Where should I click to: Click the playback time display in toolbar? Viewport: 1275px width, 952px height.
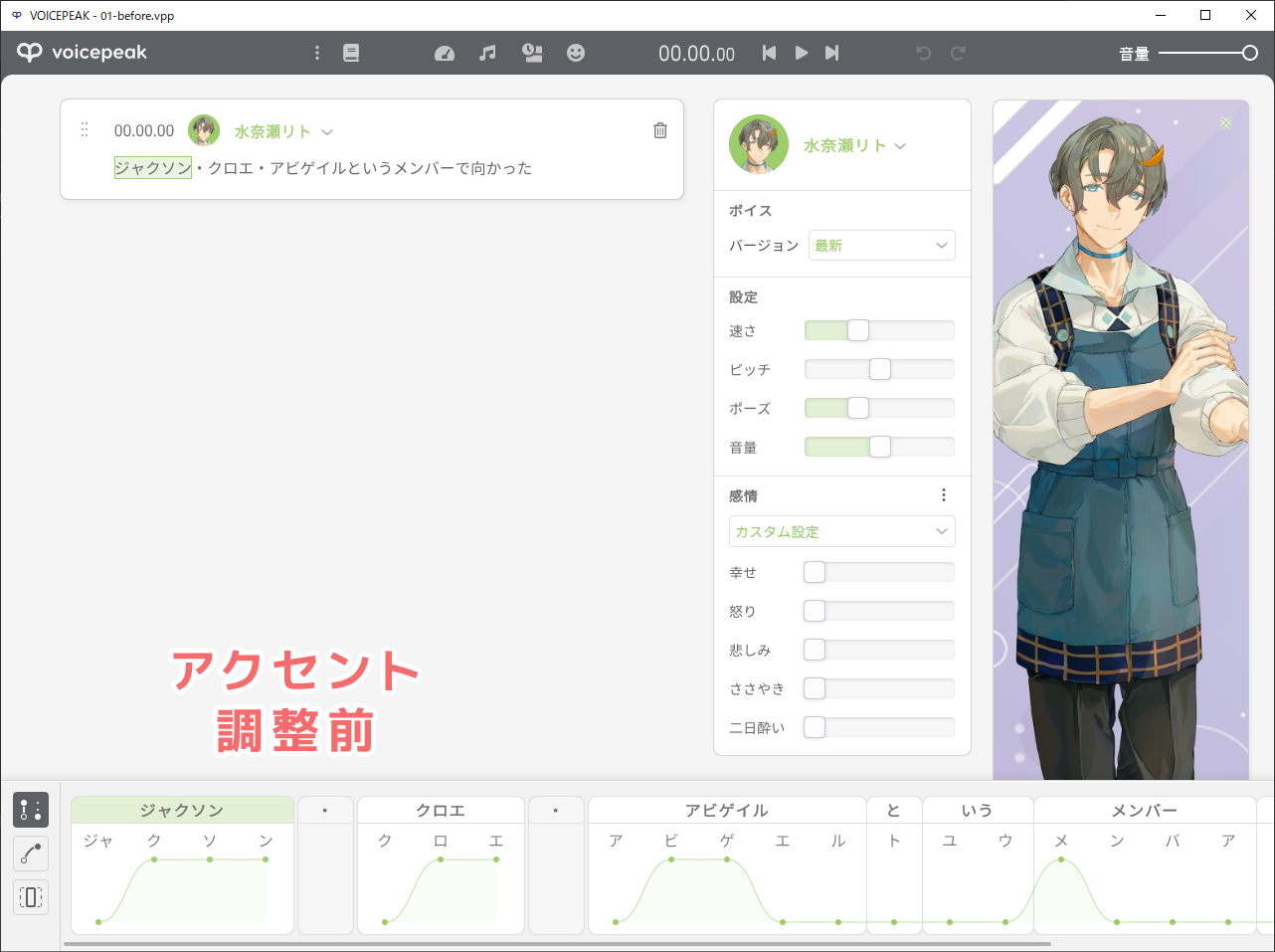point(697,54)
